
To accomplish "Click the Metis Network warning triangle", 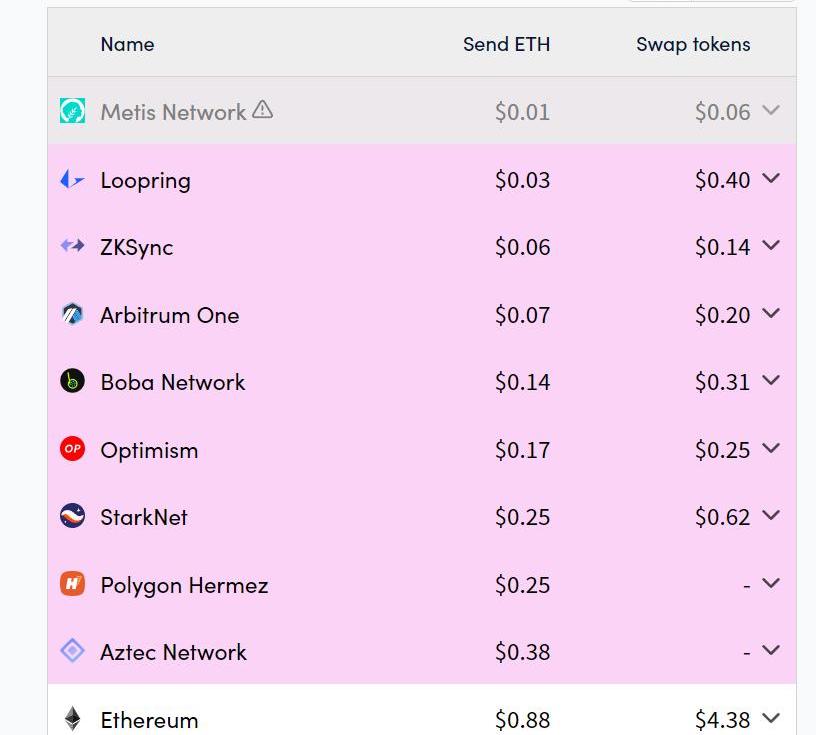I will coord(262,110).
